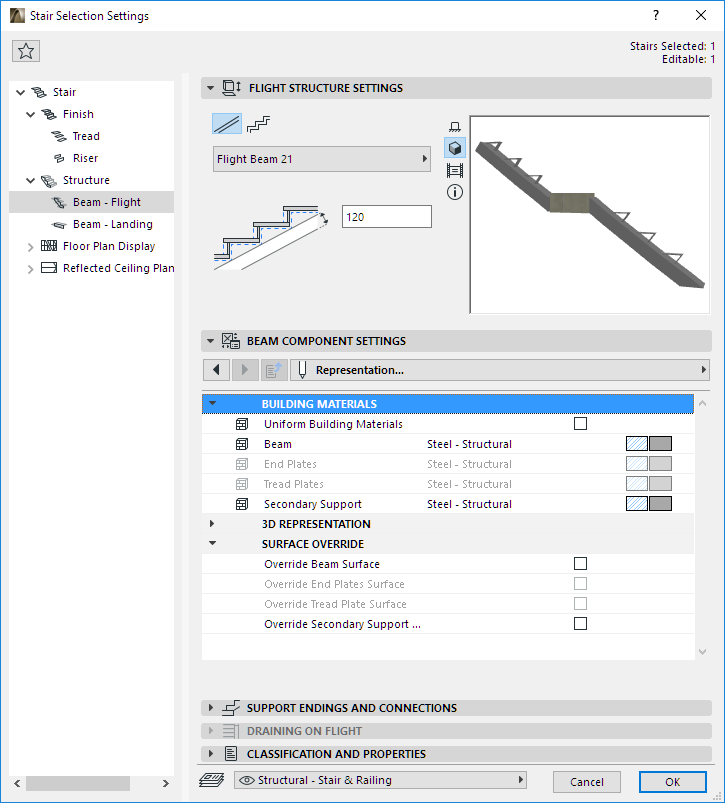
Task: Click the Tread Plates material icon
Action: [x=242, y=484]
